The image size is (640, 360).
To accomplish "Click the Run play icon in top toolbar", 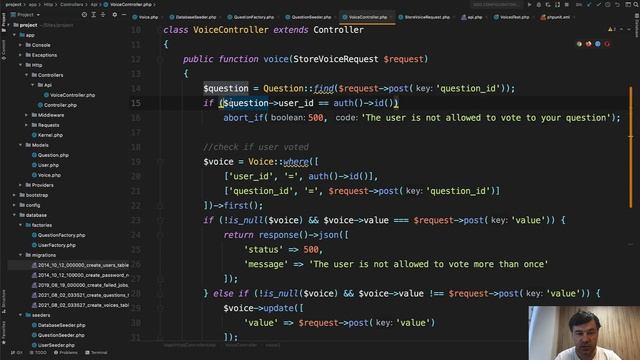I will [x=529, y=4].
